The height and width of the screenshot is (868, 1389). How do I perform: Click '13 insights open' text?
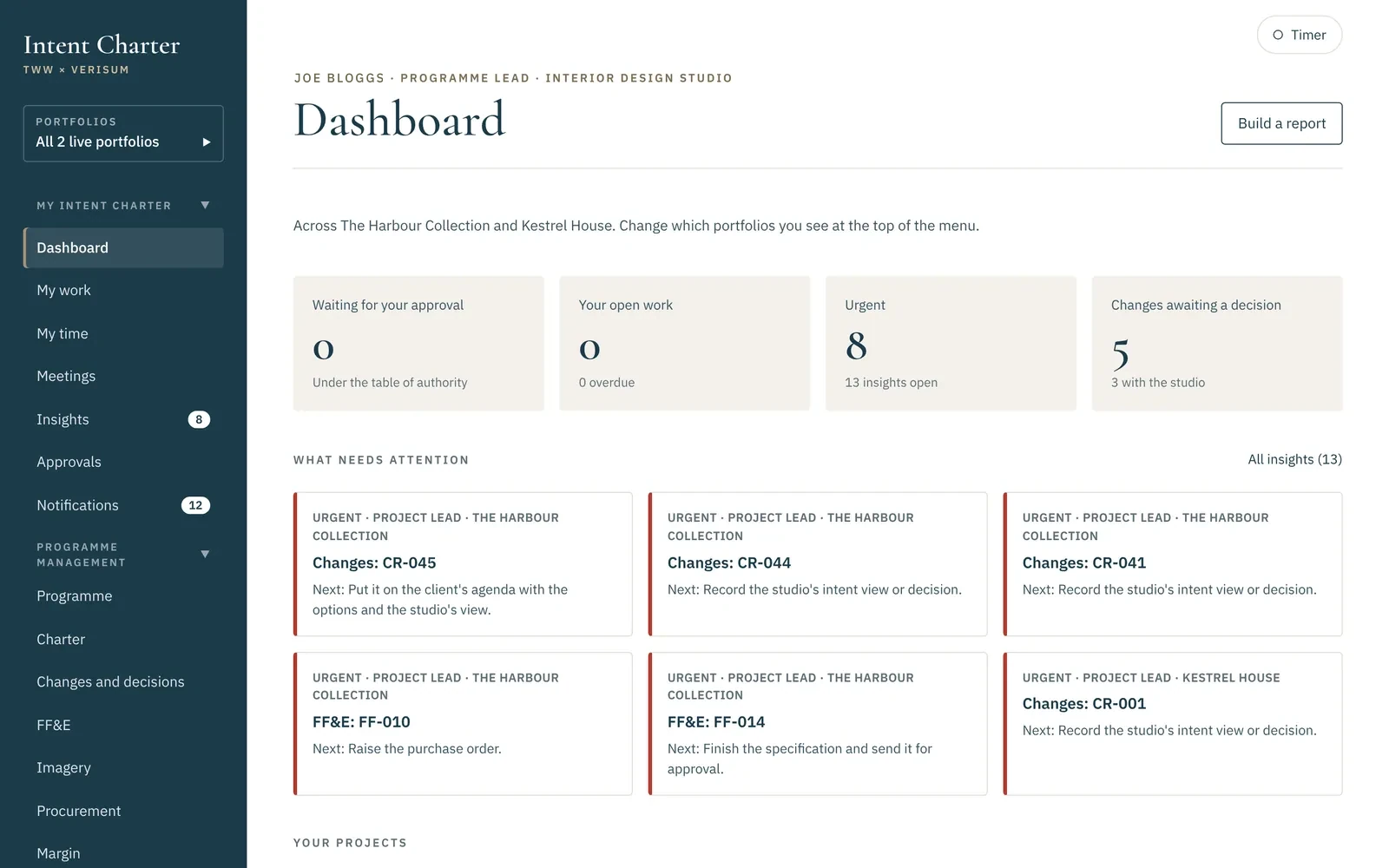tap(891, 383)
